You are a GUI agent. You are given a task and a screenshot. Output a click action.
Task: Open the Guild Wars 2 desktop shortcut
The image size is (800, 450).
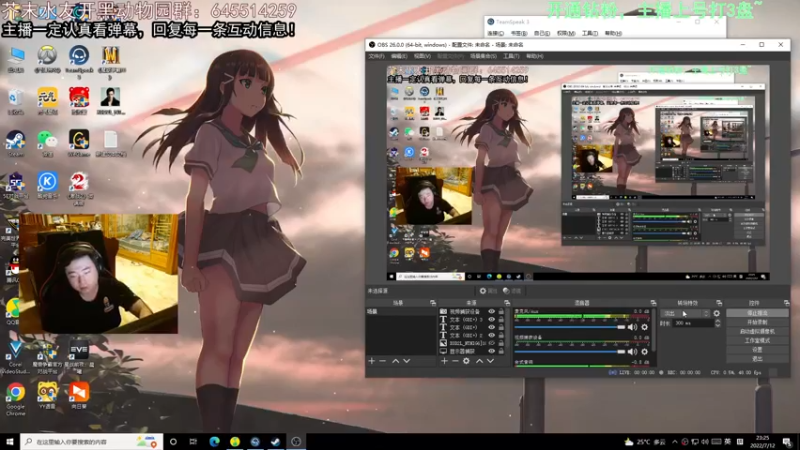point(79,188)
